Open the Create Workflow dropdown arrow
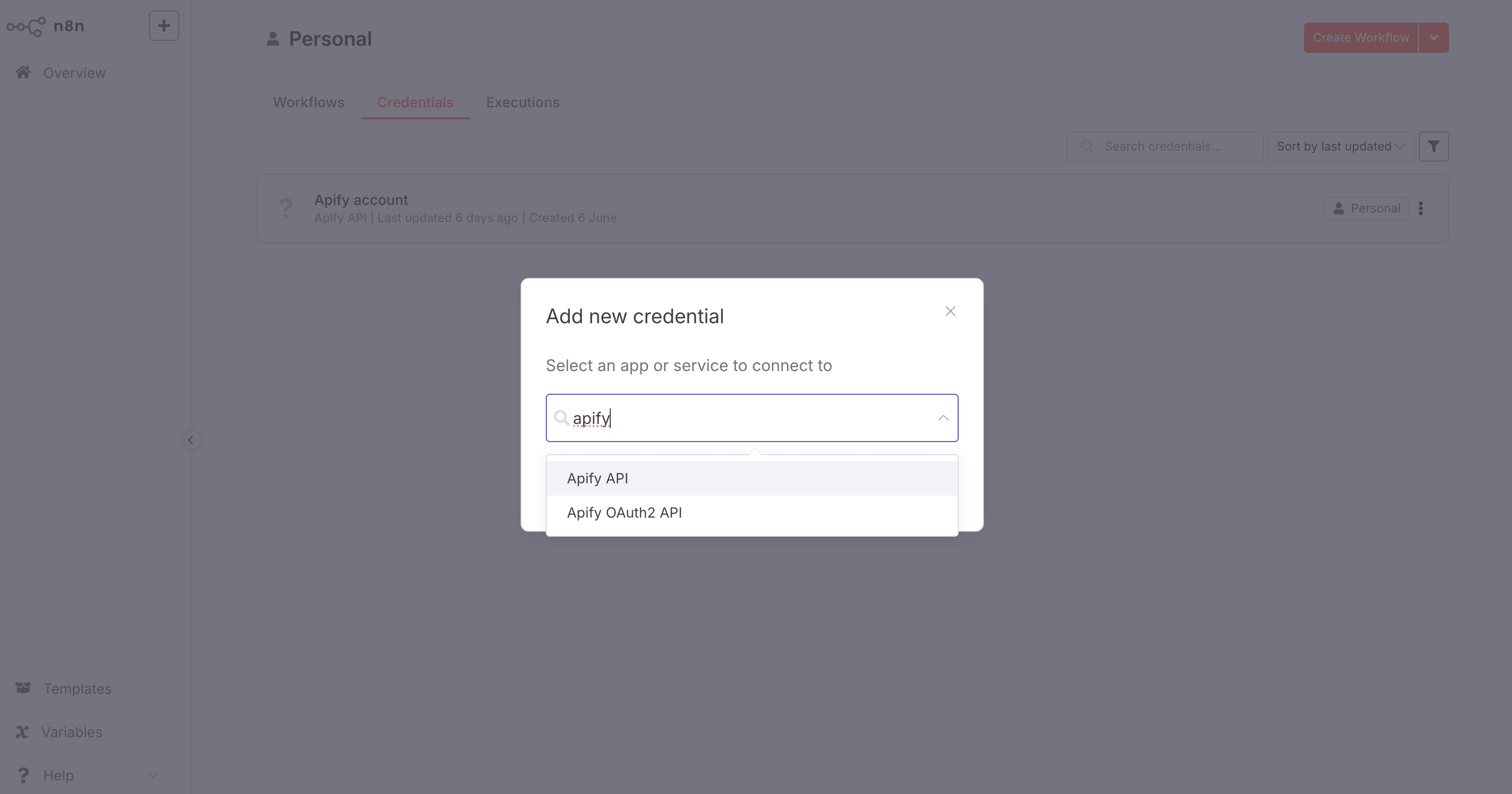Screen dimensions: 1512x794 1434,38
